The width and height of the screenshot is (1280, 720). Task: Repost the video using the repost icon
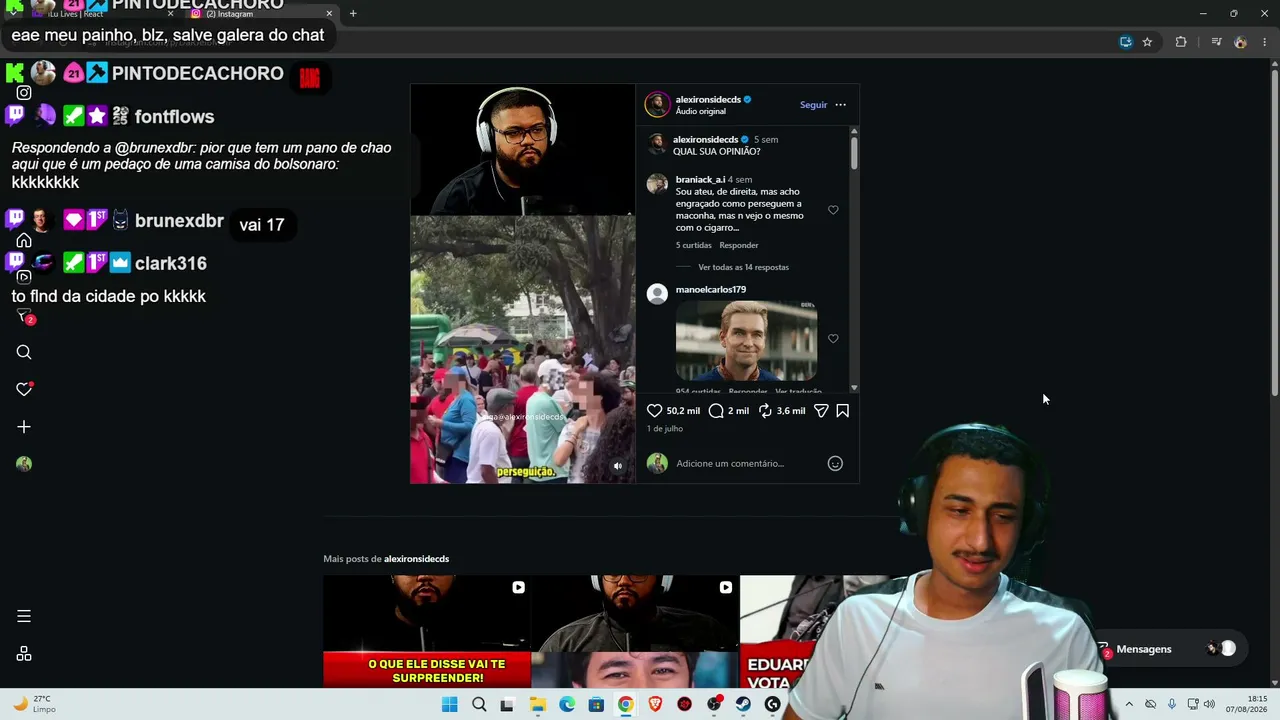click(x=765, y=411)
